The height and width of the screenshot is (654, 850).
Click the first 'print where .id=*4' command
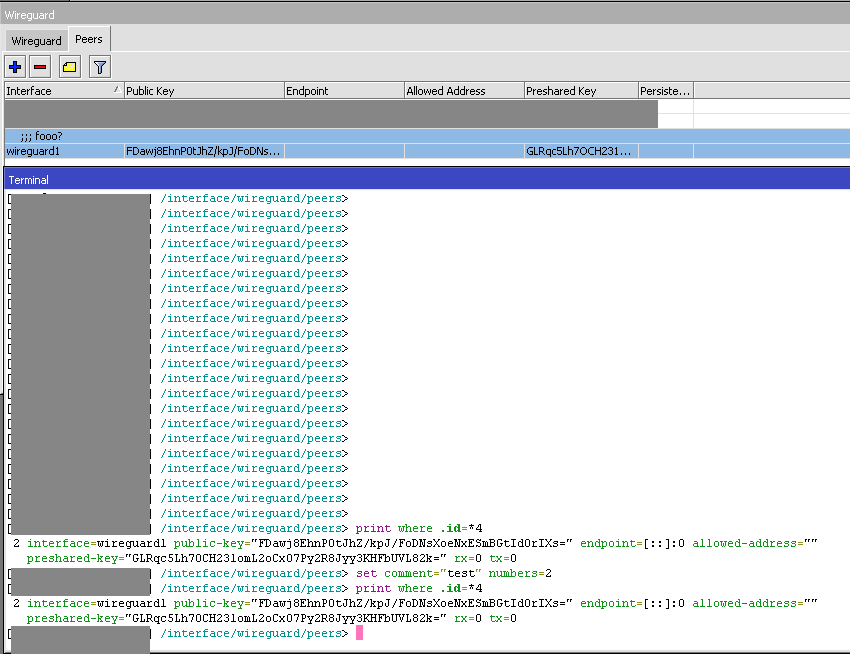[419, 528]
